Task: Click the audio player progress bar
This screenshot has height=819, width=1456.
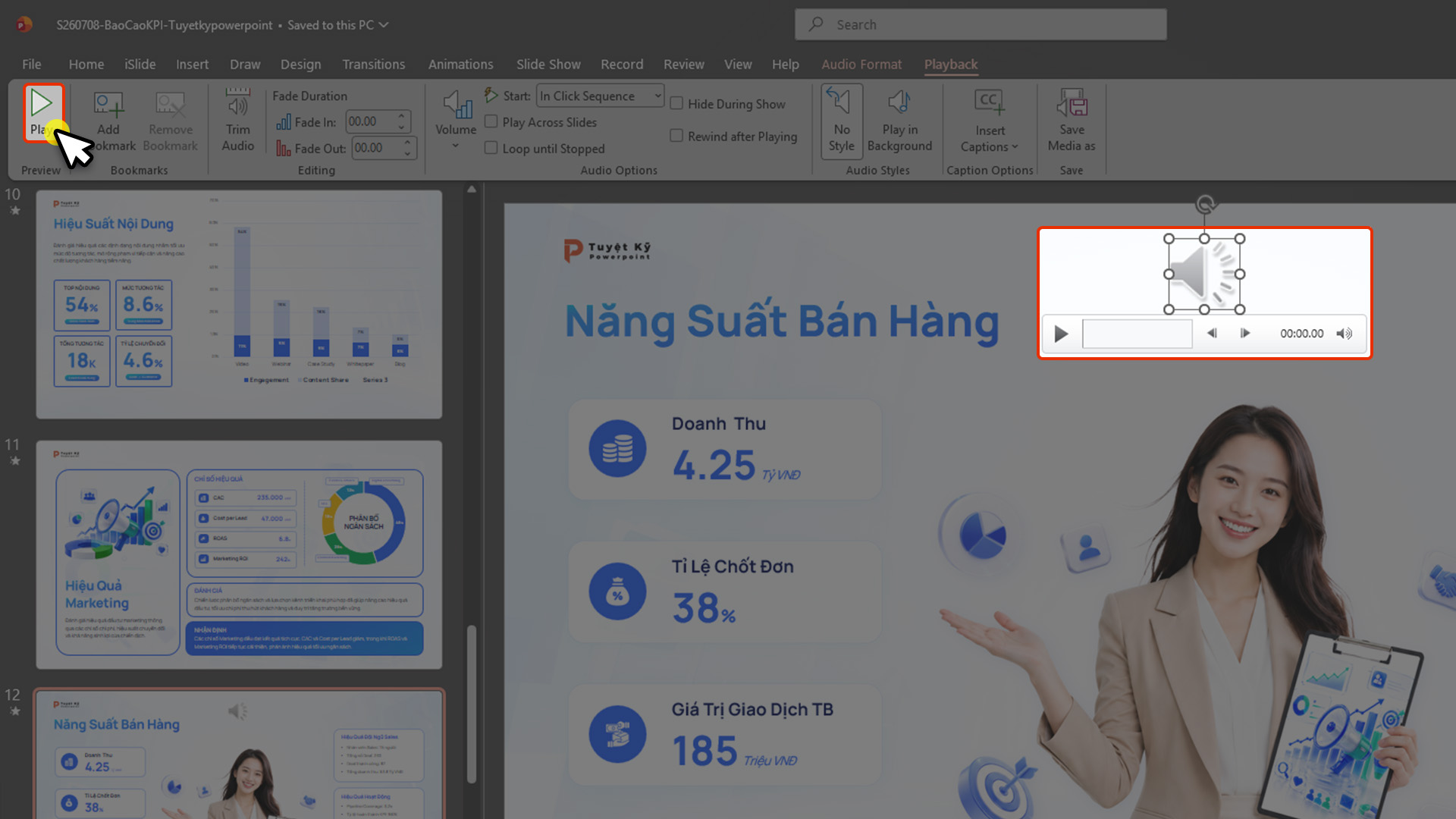Action: (1137, 334)
